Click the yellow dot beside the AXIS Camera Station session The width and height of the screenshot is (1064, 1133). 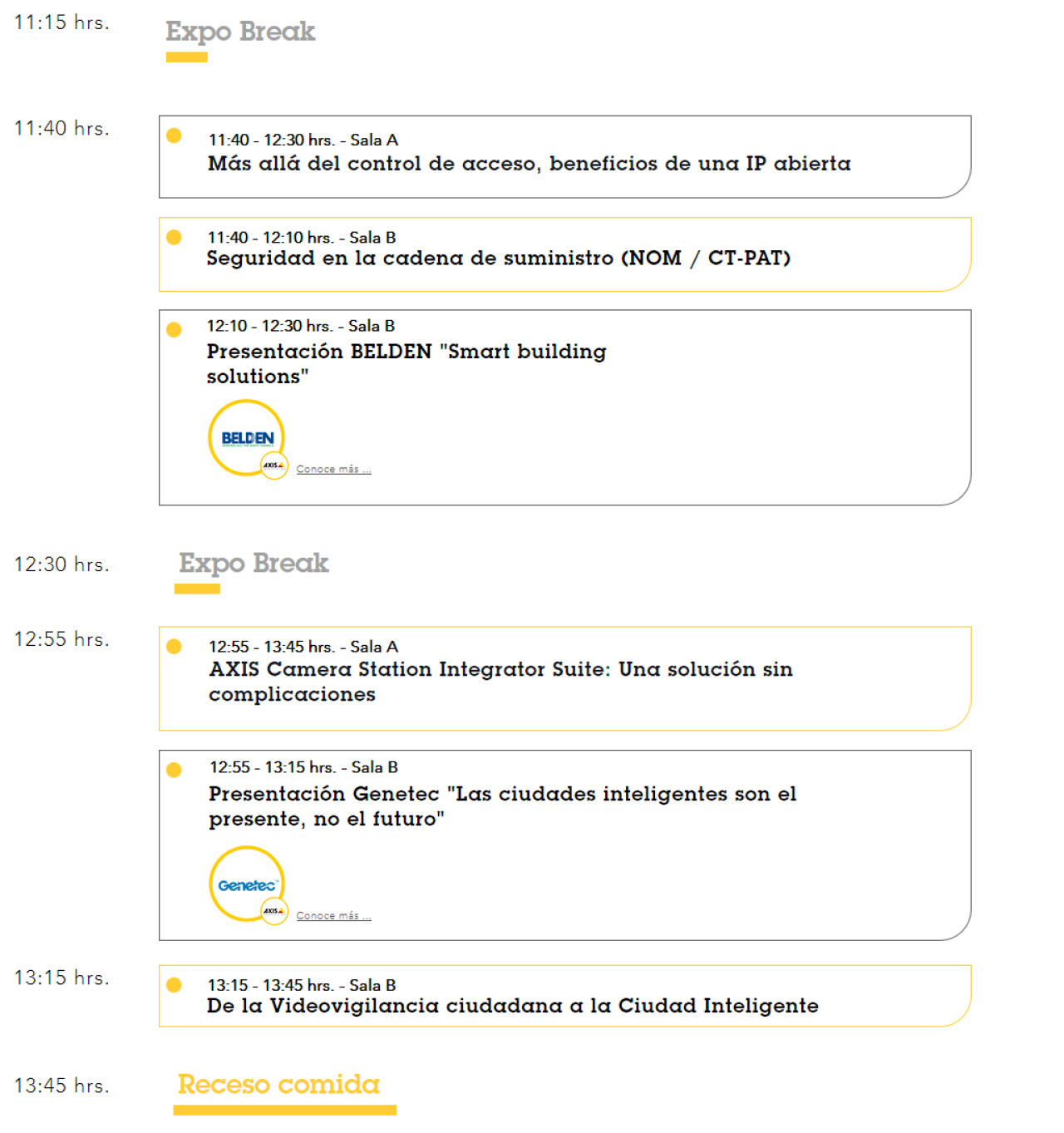tap(174, 646)
